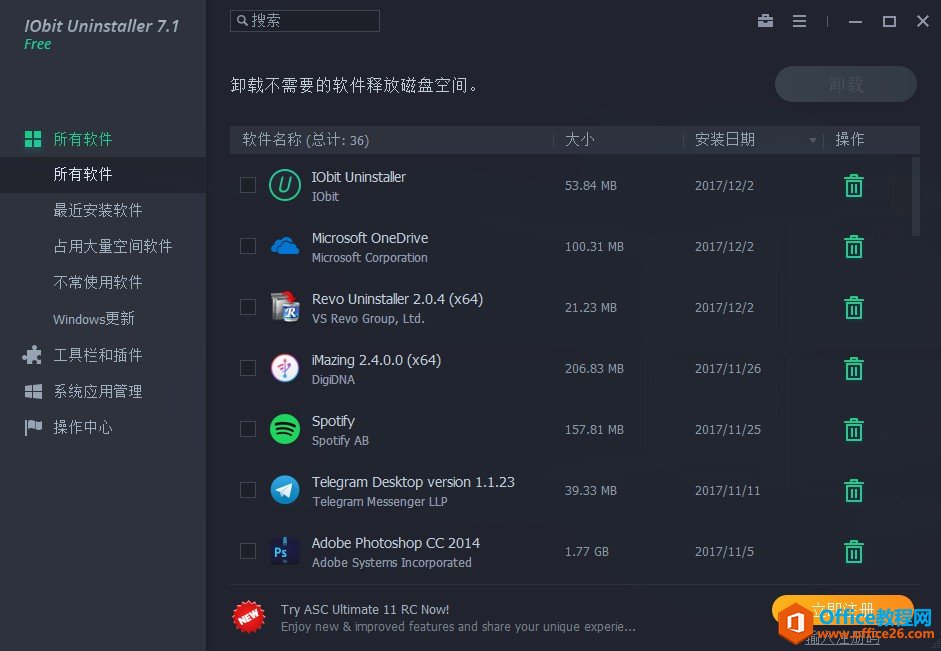Image resolution: width=941 pixels, height=651 pixels.
Task: Click the puzzle piece plugins icon
Action: 32,355
